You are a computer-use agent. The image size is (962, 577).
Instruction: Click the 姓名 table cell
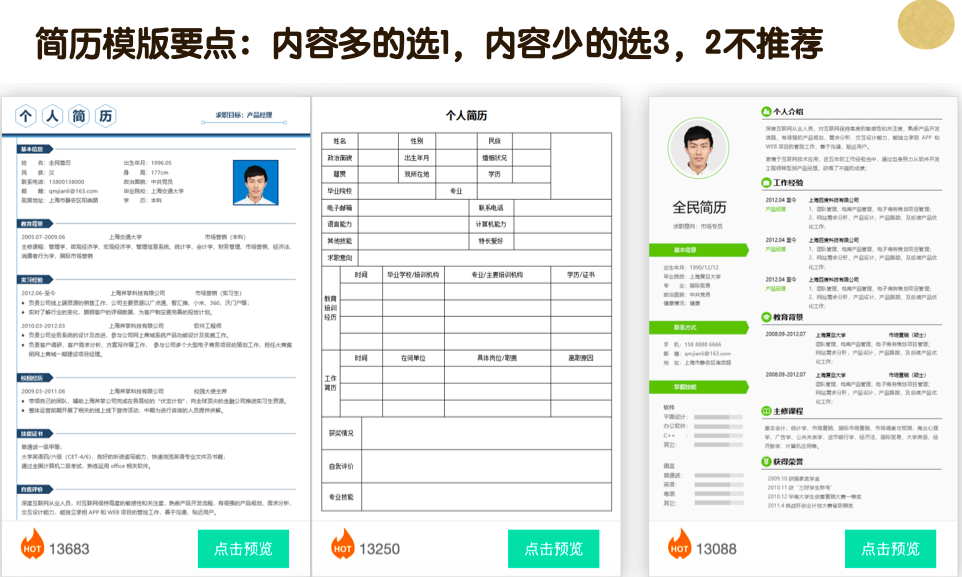(340, 141)
